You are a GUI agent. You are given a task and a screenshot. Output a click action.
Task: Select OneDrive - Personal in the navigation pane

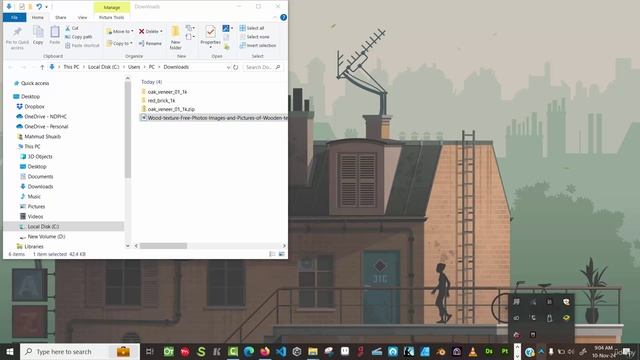coord(42,127)
